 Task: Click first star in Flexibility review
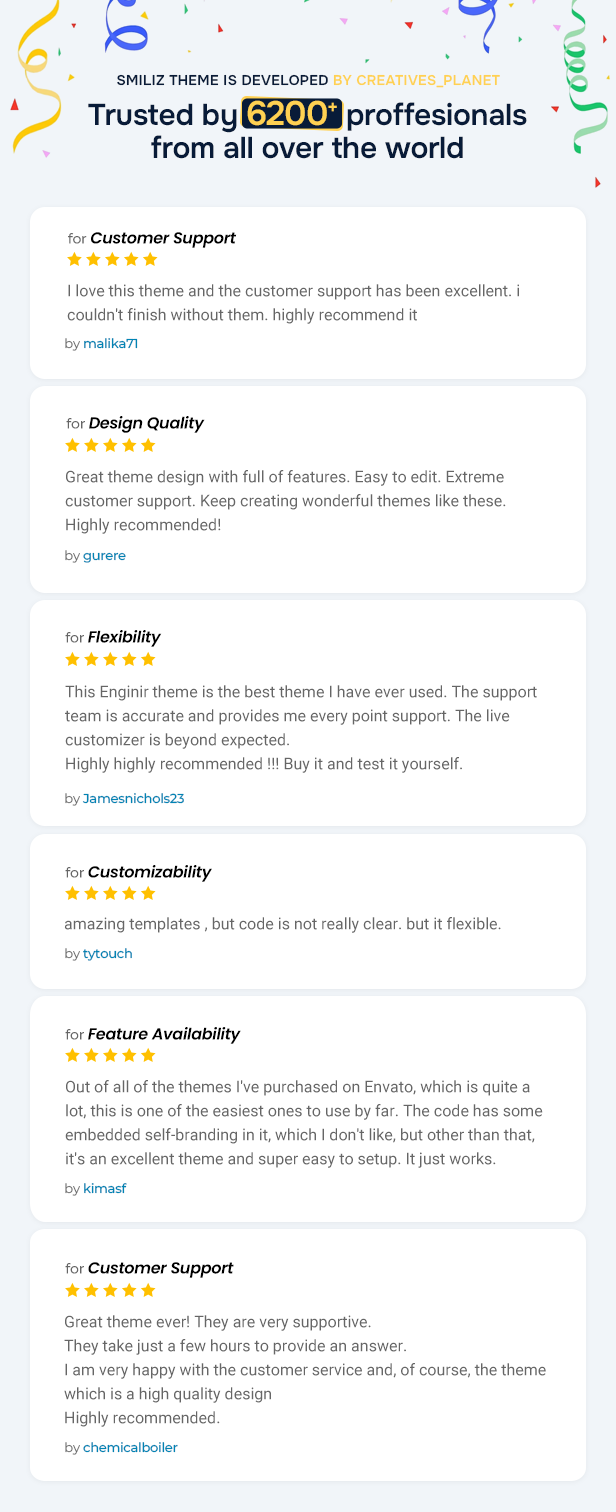coord(72,660)
